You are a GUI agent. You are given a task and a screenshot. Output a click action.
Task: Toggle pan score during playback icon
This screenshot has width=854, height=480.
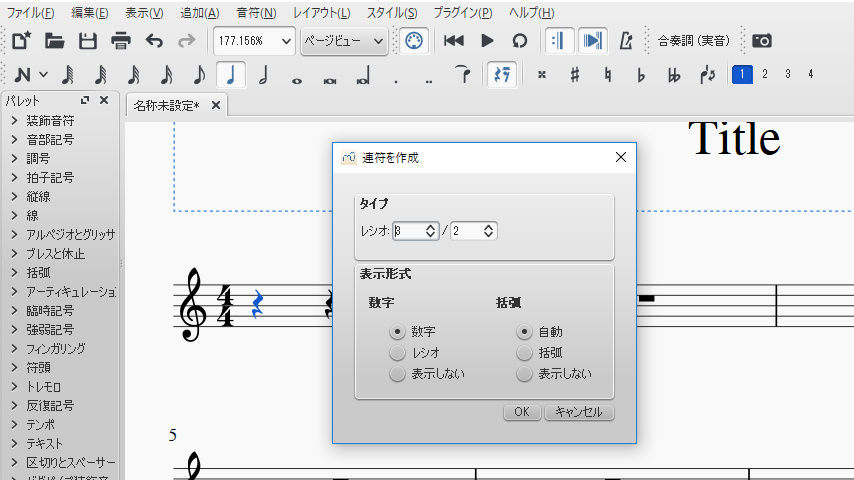pos(593,41)
